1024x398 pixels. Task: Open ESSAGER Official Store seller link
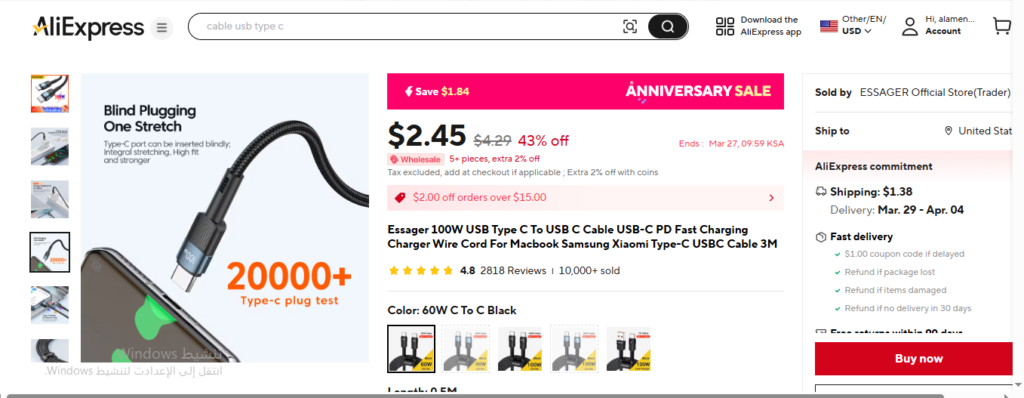click(x=935, y=92)
